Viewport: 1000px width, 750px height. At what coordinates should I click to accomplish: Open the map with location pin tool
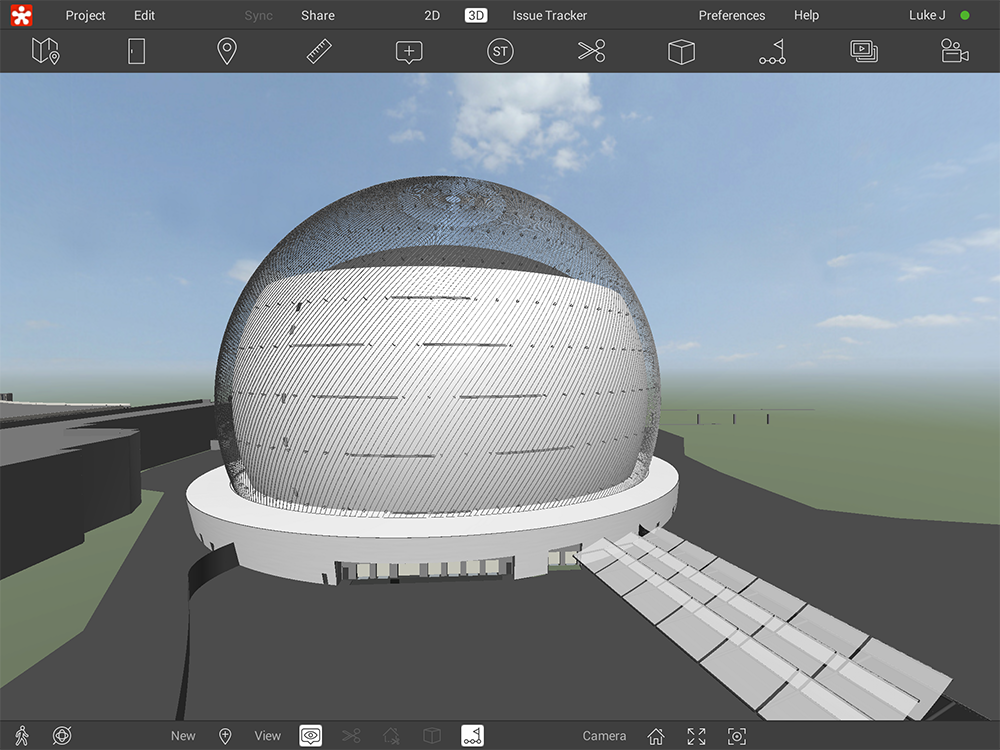46,51
